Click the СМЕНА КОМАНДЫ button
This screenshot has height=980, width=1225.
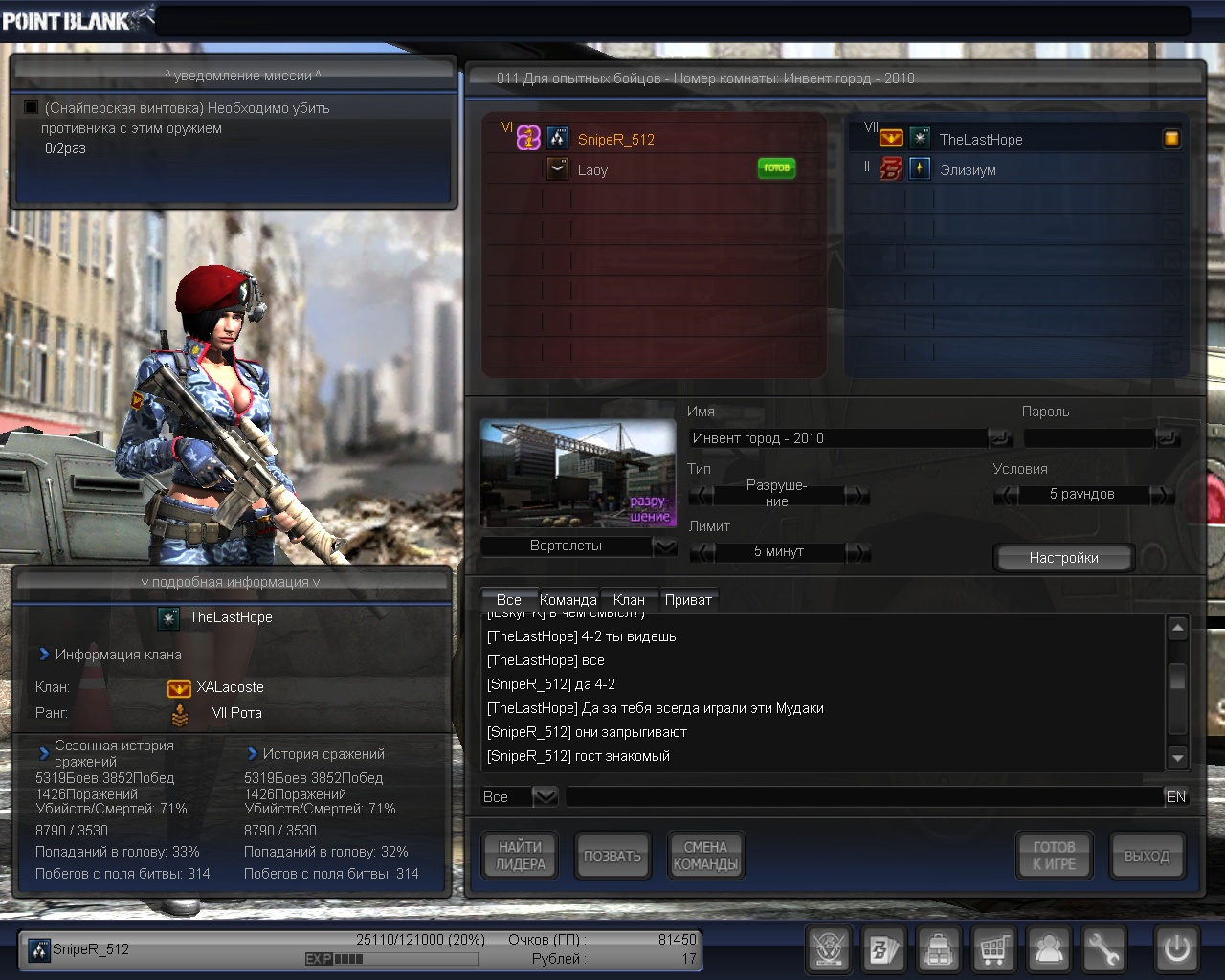(x=705, y=856)
